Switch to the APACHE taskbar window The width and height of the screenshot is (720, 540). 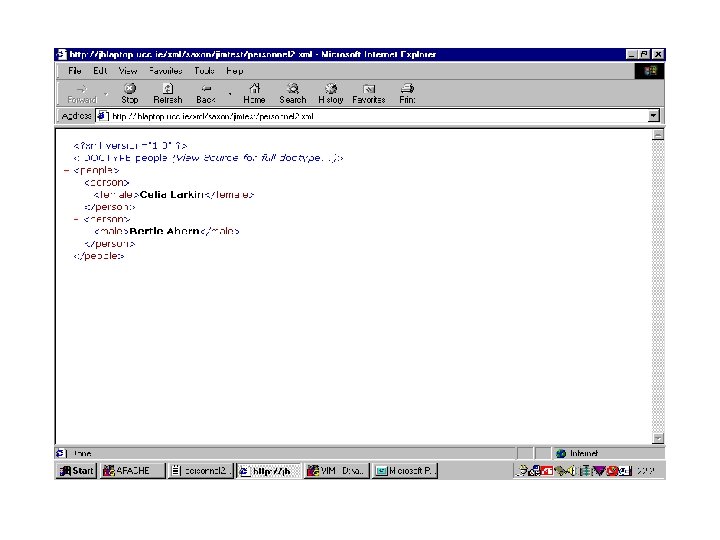click(x=133, y=471)
